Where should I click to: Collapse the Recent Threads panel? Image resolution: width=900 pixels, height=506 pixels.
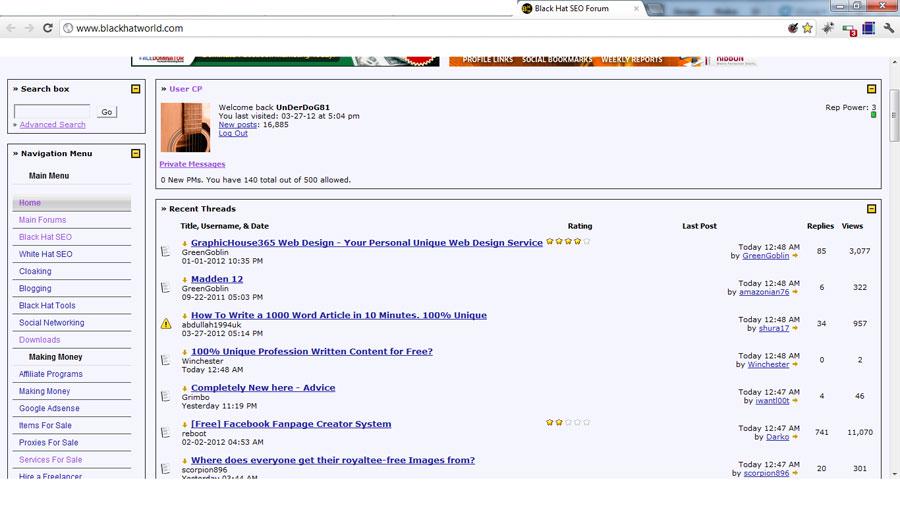(871, 209)
